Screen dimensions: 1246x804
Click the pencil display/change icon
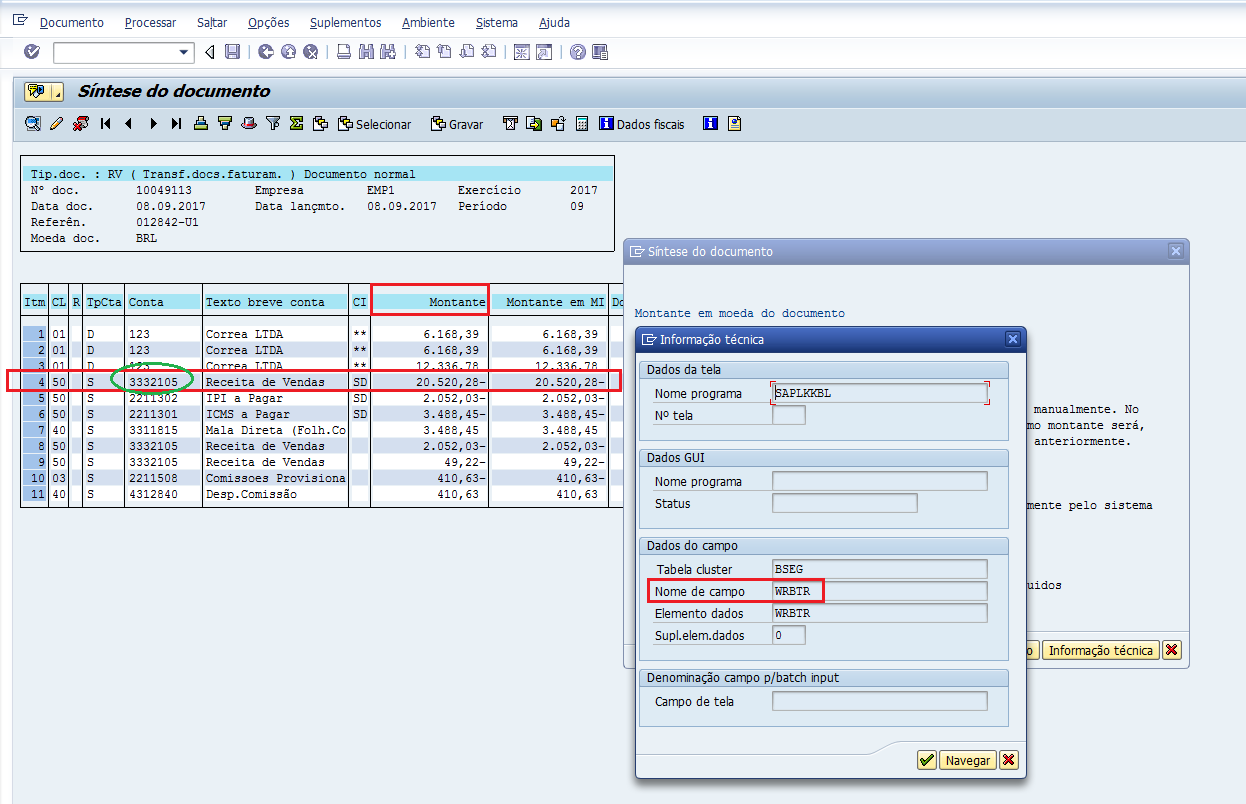coord(56,124)
